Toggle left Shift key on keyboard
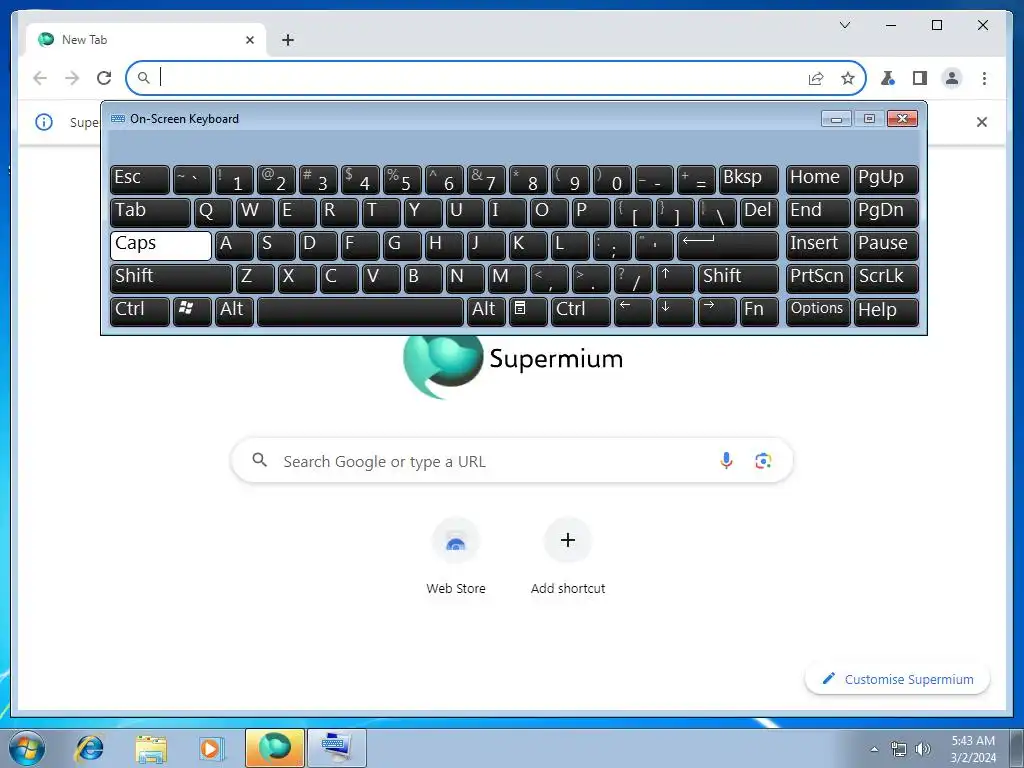The image size is (1024, 768). click(x=171, y=278)
